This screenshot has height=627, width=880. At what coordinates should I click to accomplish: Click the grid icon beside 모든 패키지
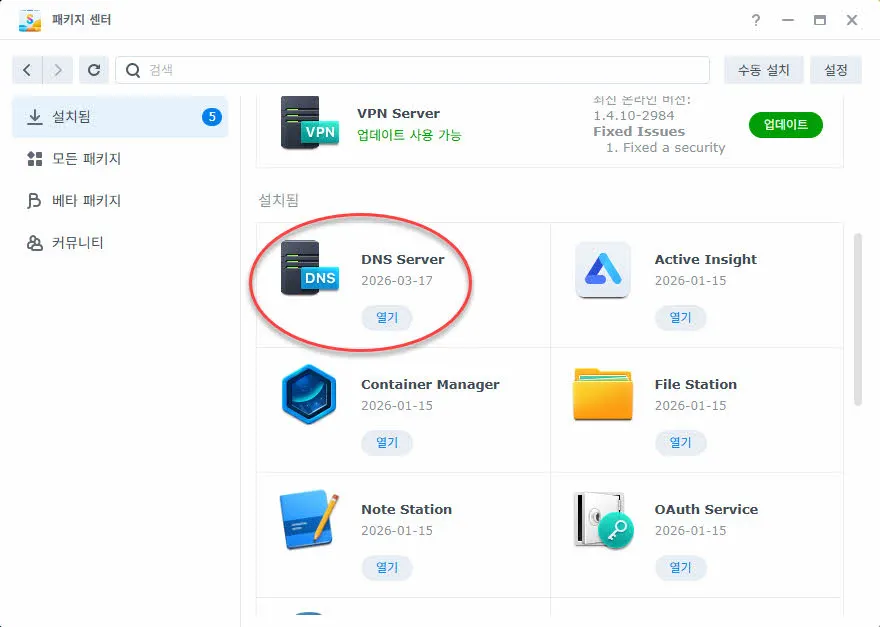(x=35, y=159)
